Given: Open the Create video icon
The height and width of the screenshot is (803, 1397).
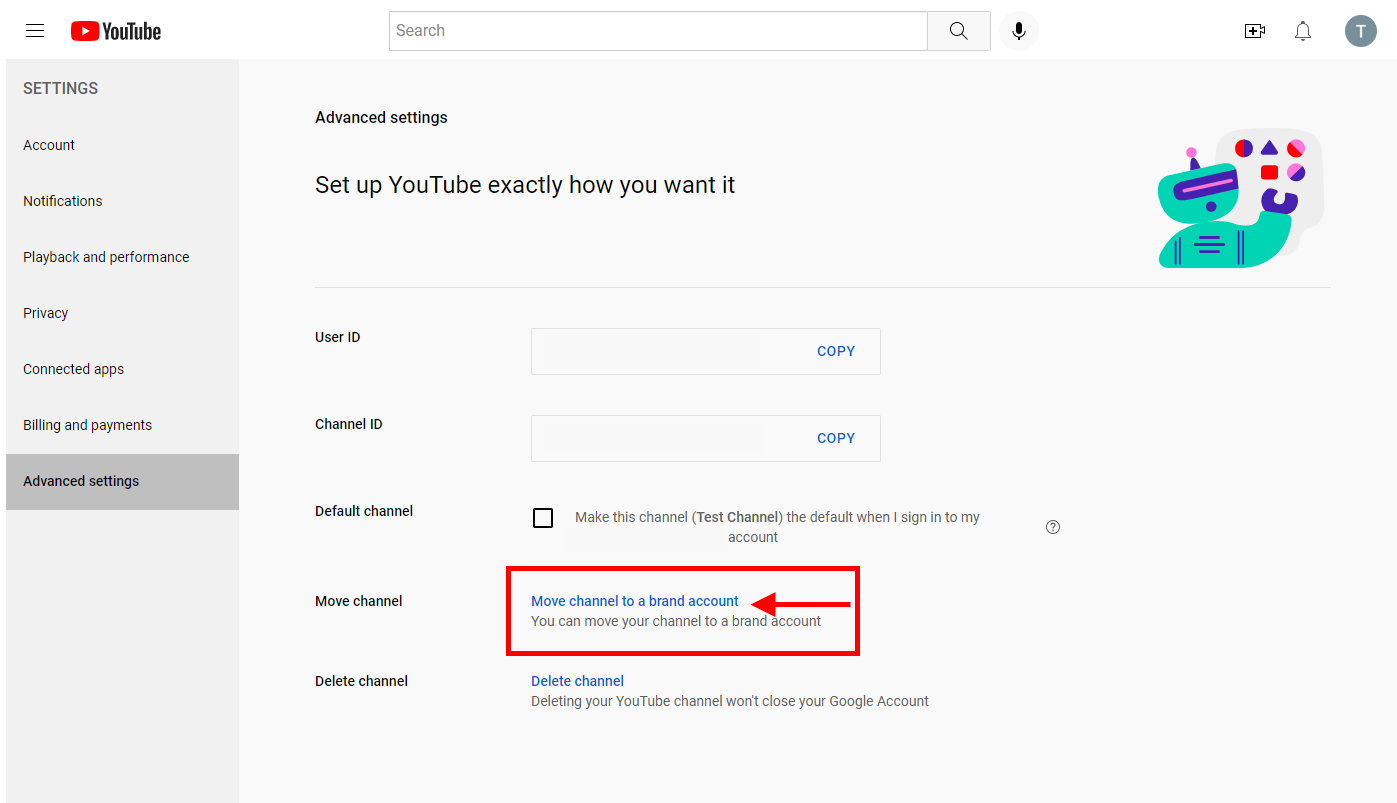Looking at the screenshot, I should (x=1254, y=31).
